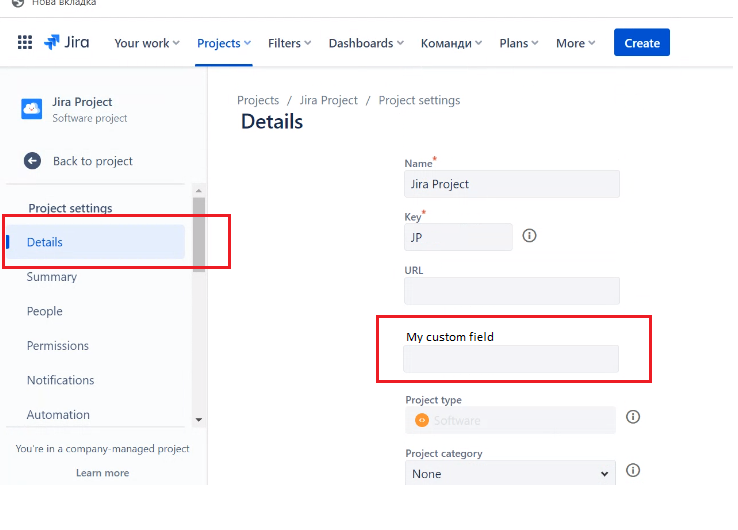Click the disabled Project type field

tap(510, 420)
